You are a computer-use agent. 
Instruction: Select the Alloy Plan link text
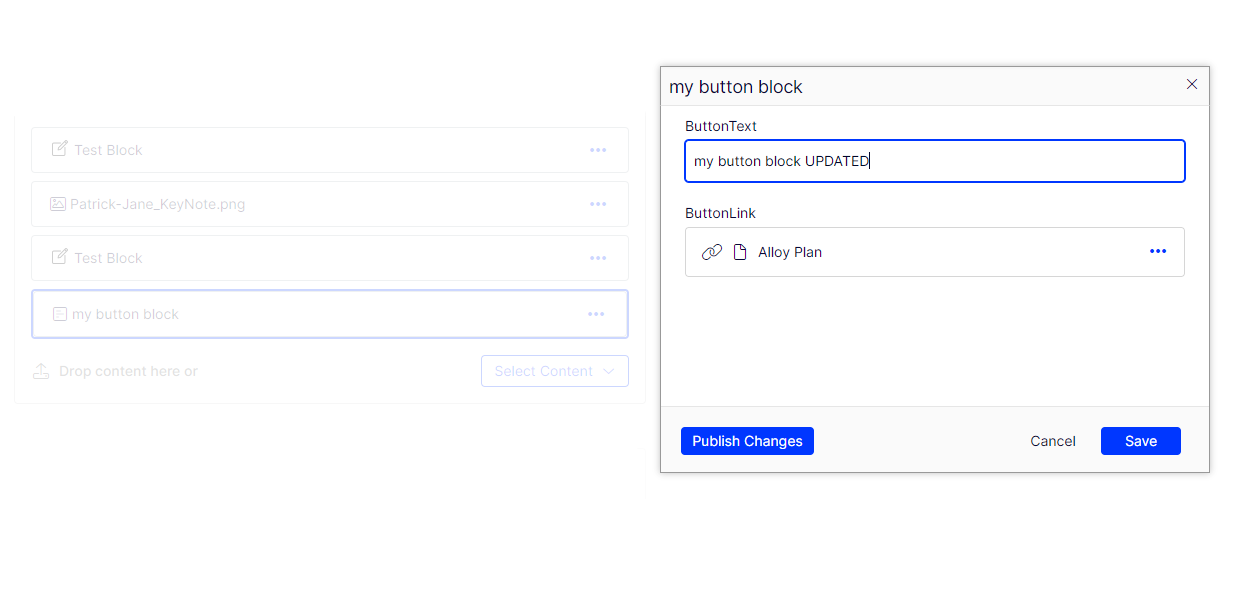790,252
